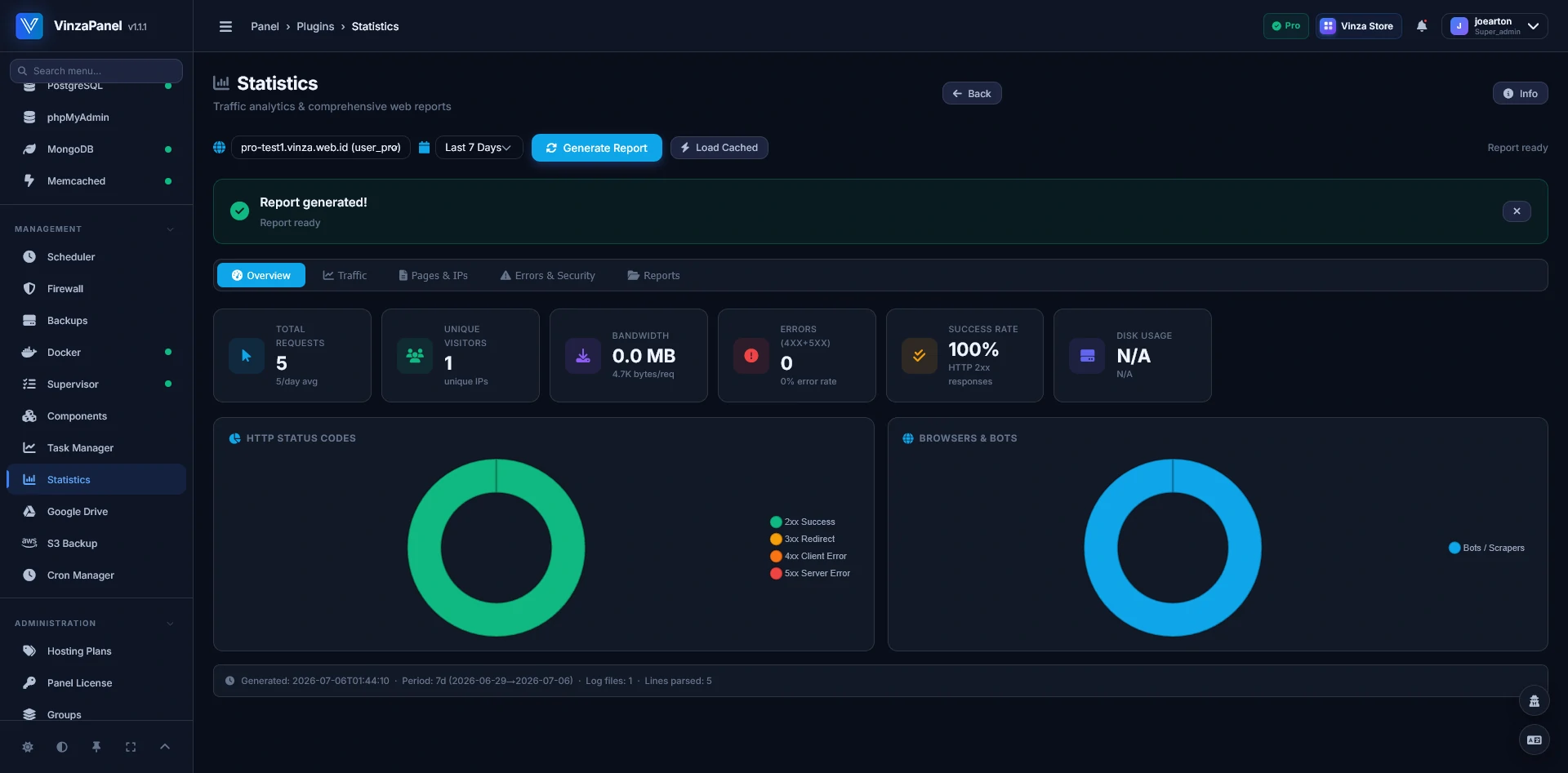Expand the joearton user account menu
The width and height of the screenshot is (1568, 773).
click(1494, 26)
